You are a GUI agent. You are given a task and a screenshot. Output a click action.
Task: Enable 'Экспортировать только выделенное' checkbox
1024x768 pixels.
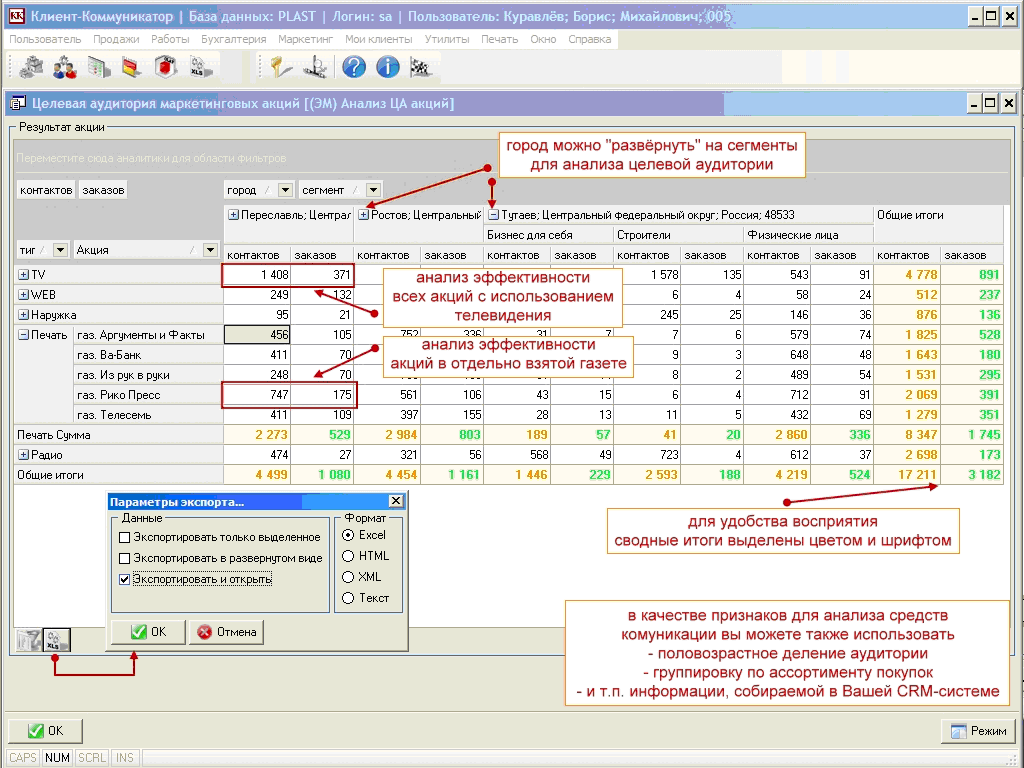pos(125,537)
